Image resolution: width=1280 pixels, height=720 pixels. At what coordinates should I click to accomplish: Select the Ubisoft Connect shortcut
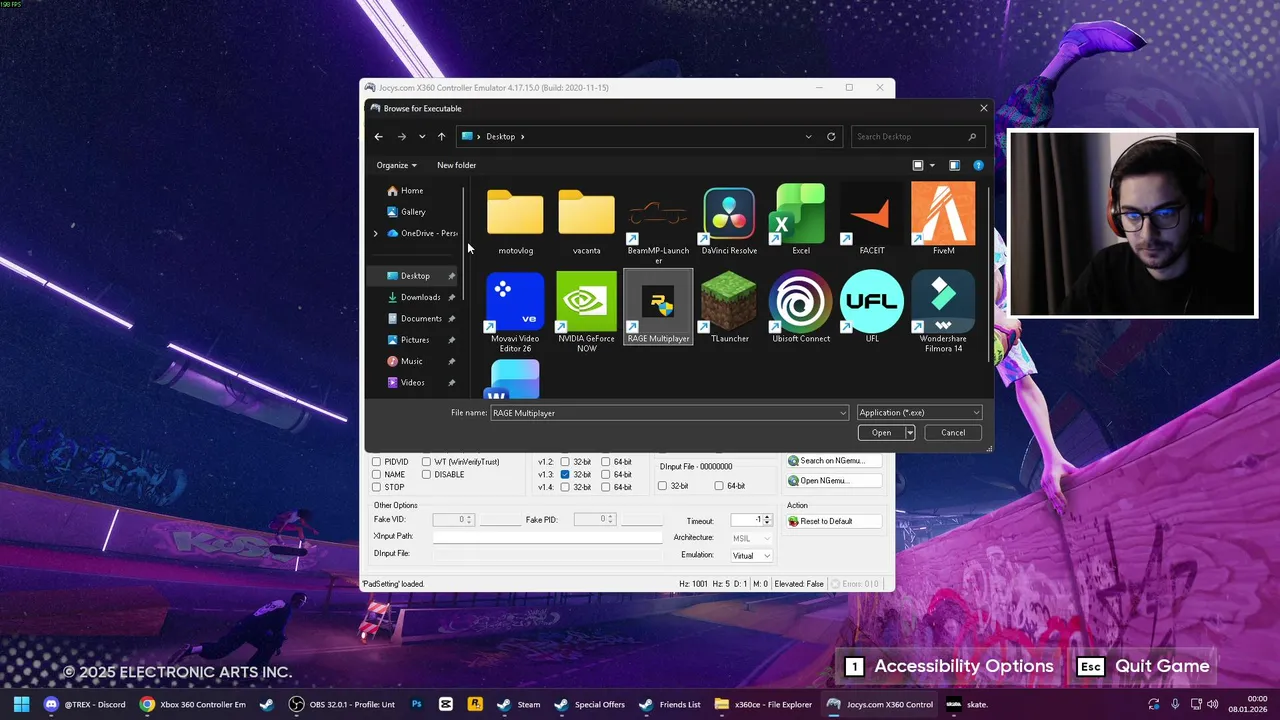point(801,307)
